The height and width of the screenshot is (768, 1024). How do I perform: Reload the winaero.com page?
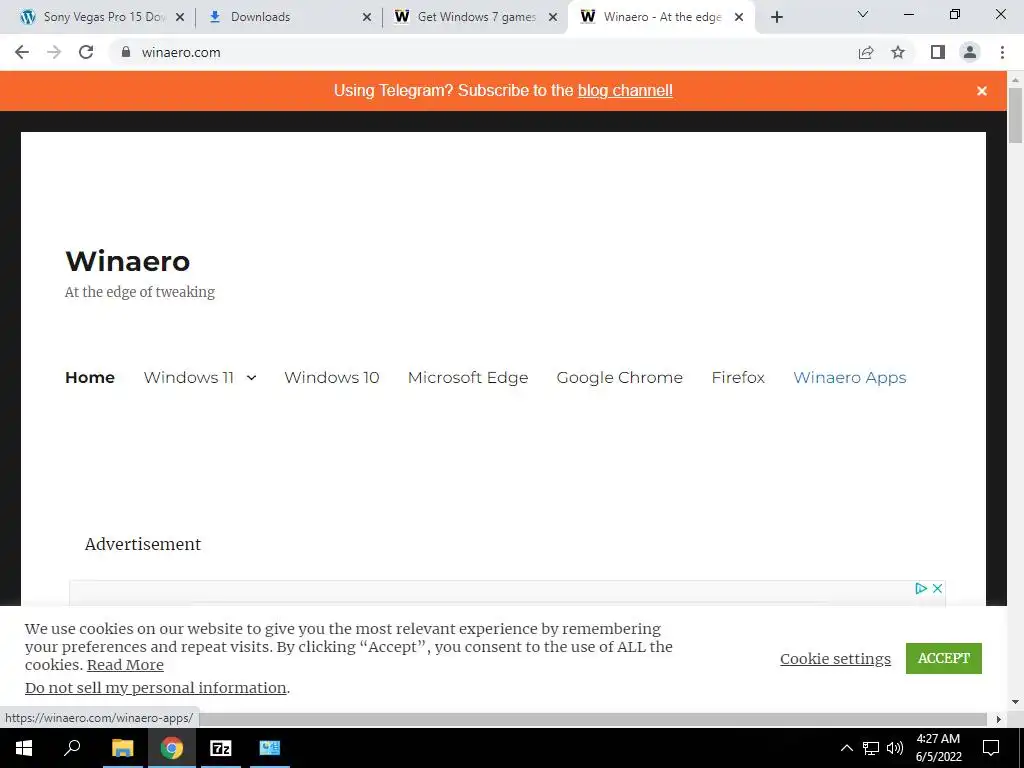pos(86,52)
